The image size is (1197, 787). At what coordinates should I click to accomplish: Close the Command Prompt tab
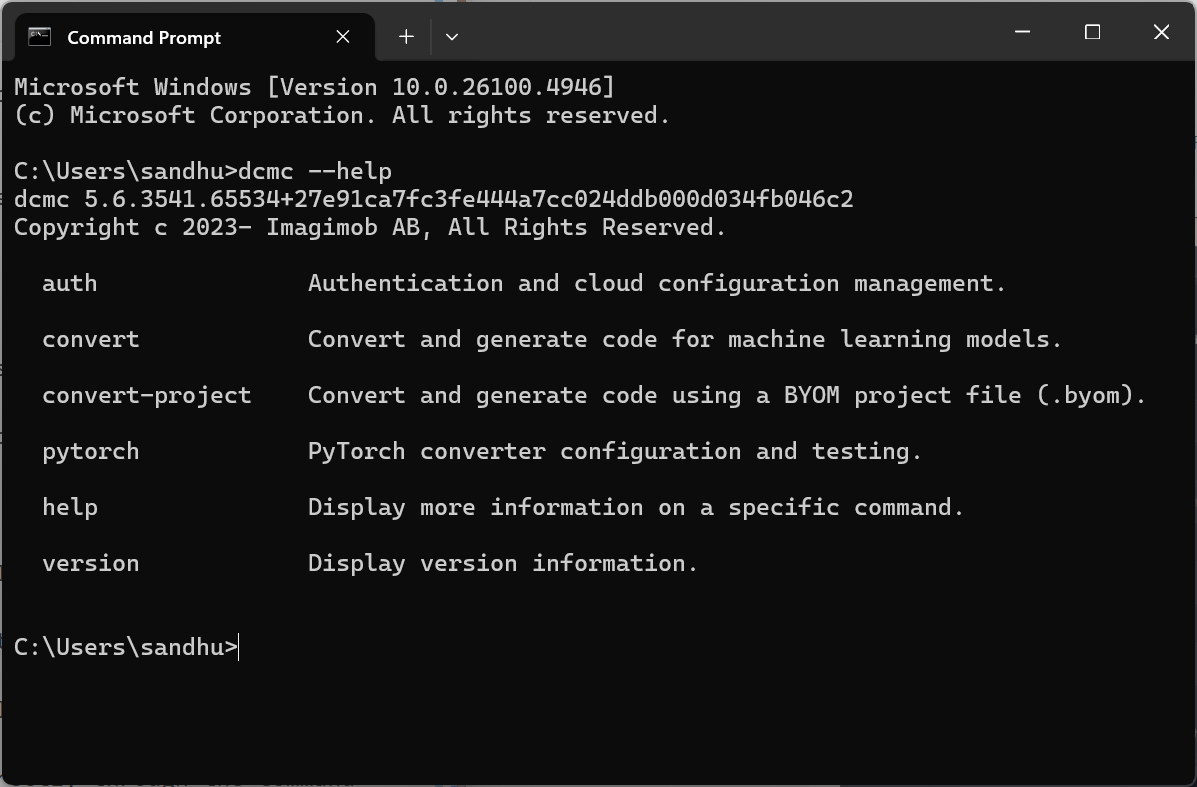click(343, 37)
